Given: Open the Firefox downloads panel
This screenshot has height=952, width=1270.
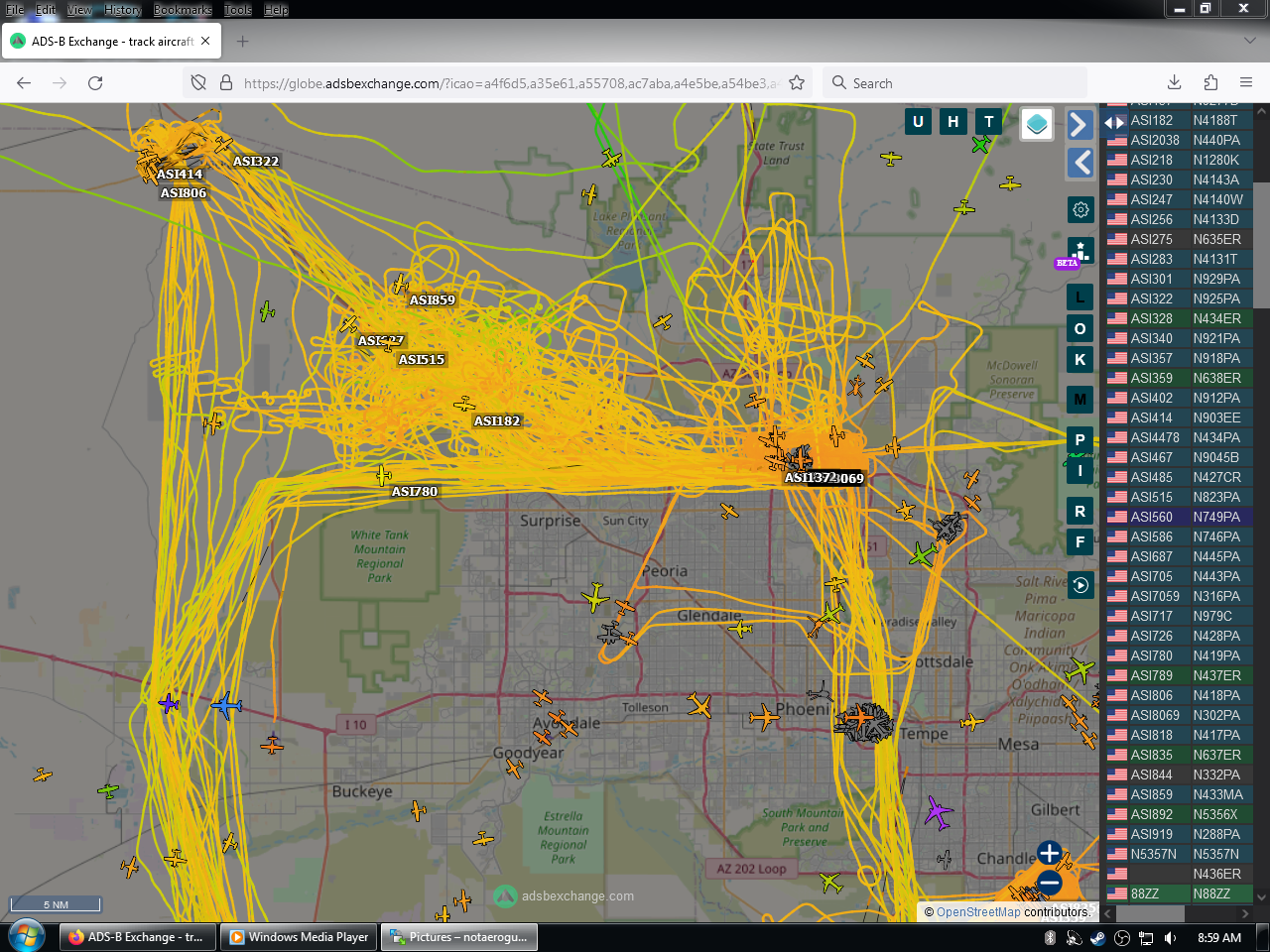Looking at the screenshot, I should click(x=1174, y=83).
